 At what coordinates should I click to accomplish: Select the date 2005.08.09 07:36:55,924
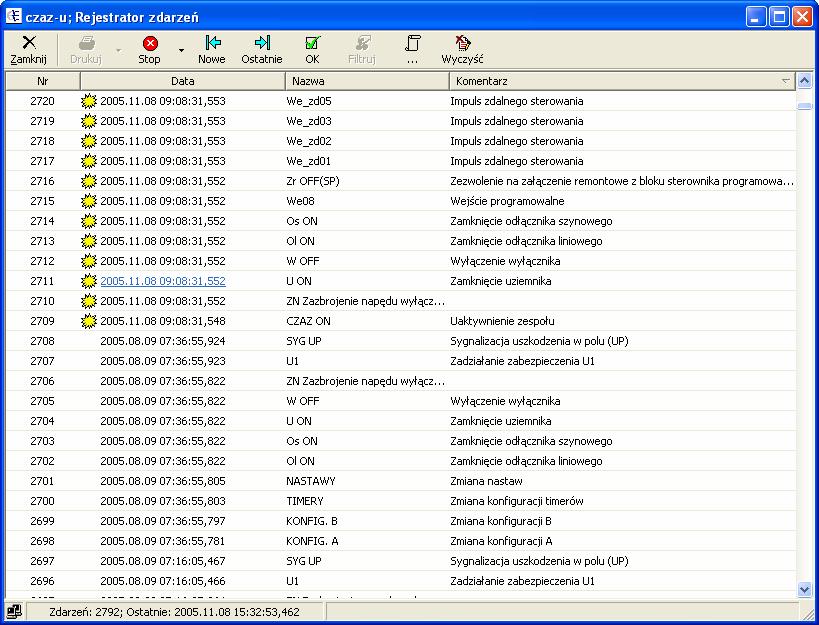(x=163, y=341)
